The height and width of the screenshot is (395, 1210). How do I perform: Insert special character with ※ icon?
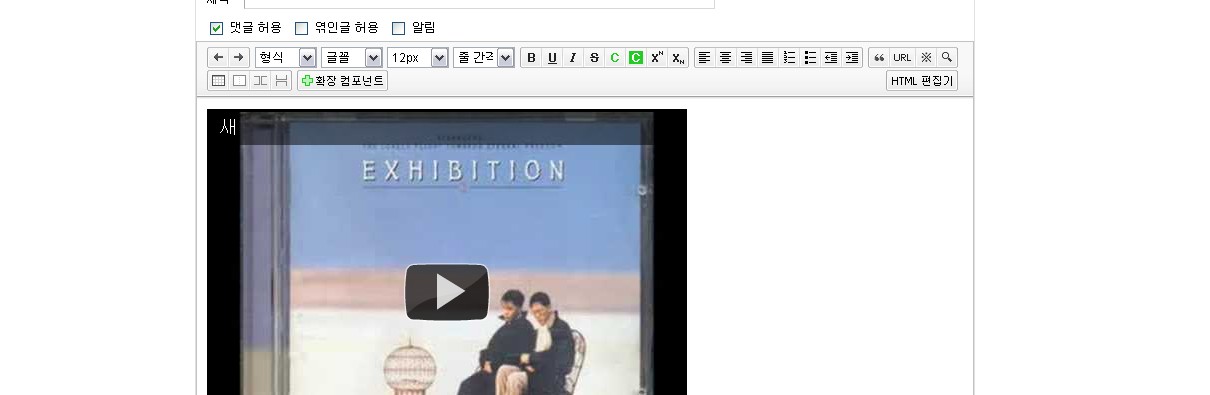[926, 57]
